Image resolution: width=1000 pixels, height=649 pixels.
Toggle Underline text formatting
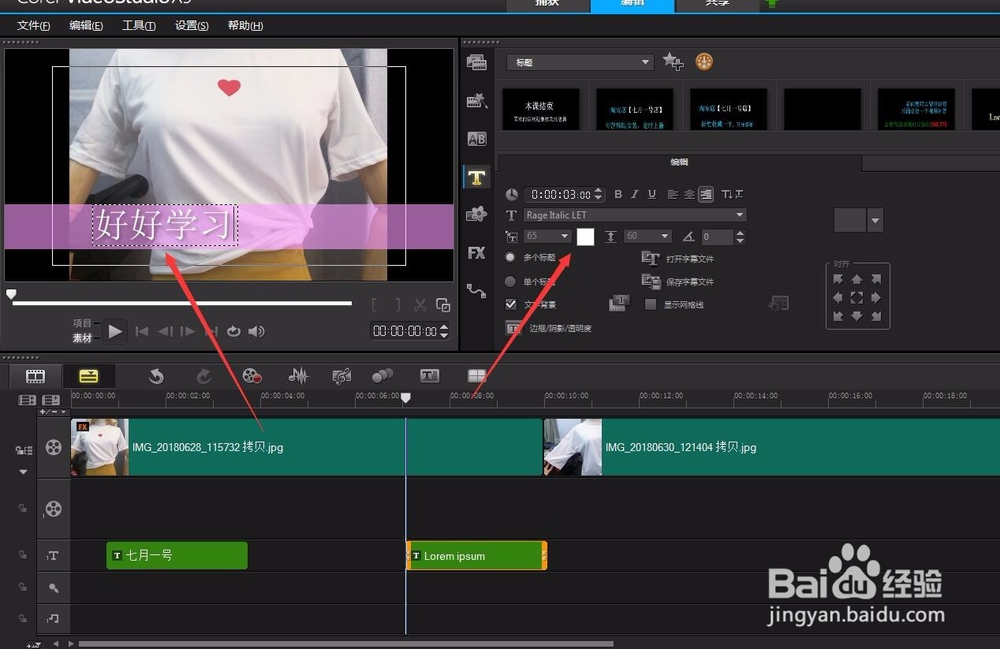pyautogui.click(x=652, y=194)
